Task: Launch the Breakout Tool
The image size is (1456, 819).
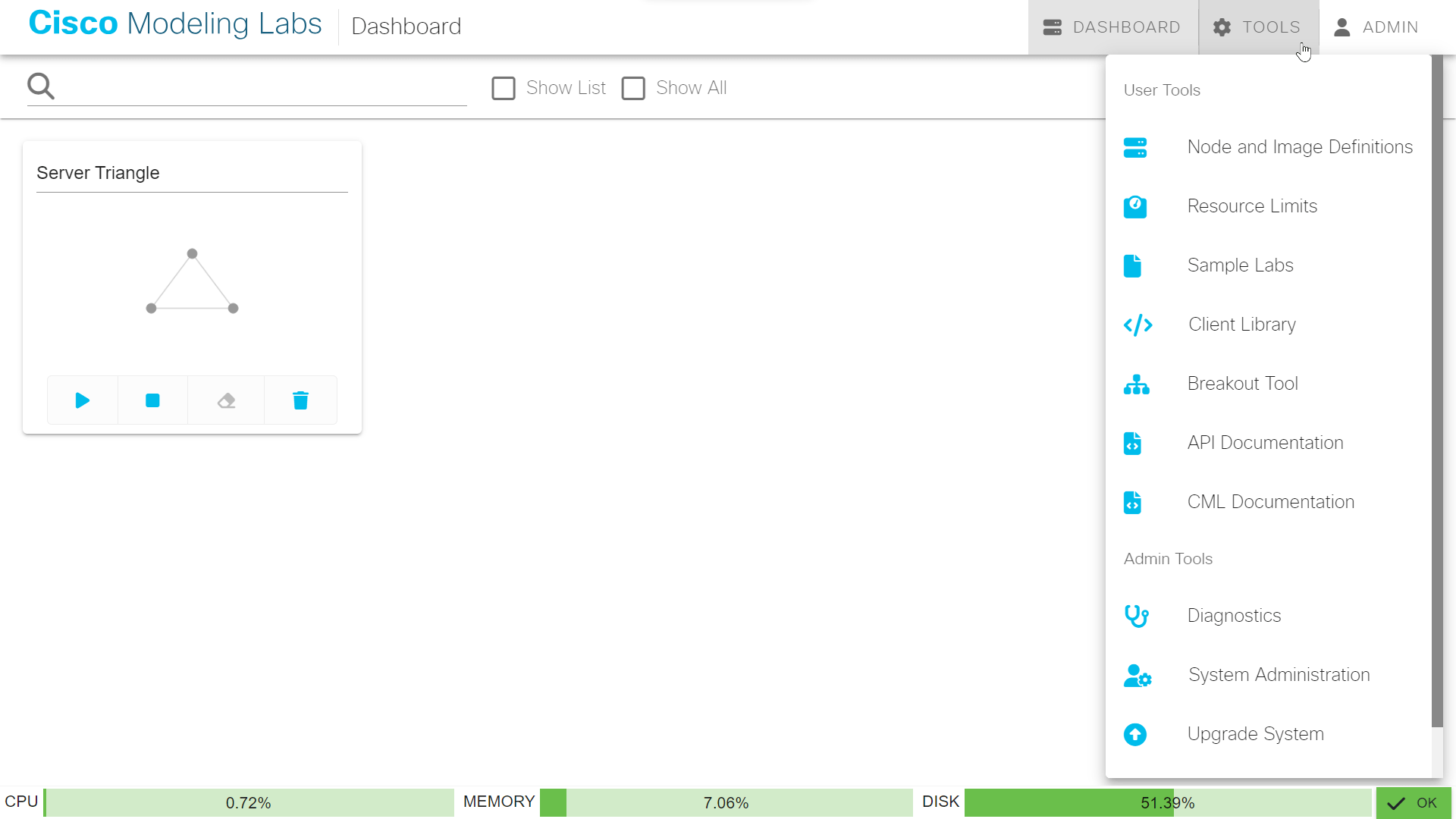Action: [x=1242, y=383]
